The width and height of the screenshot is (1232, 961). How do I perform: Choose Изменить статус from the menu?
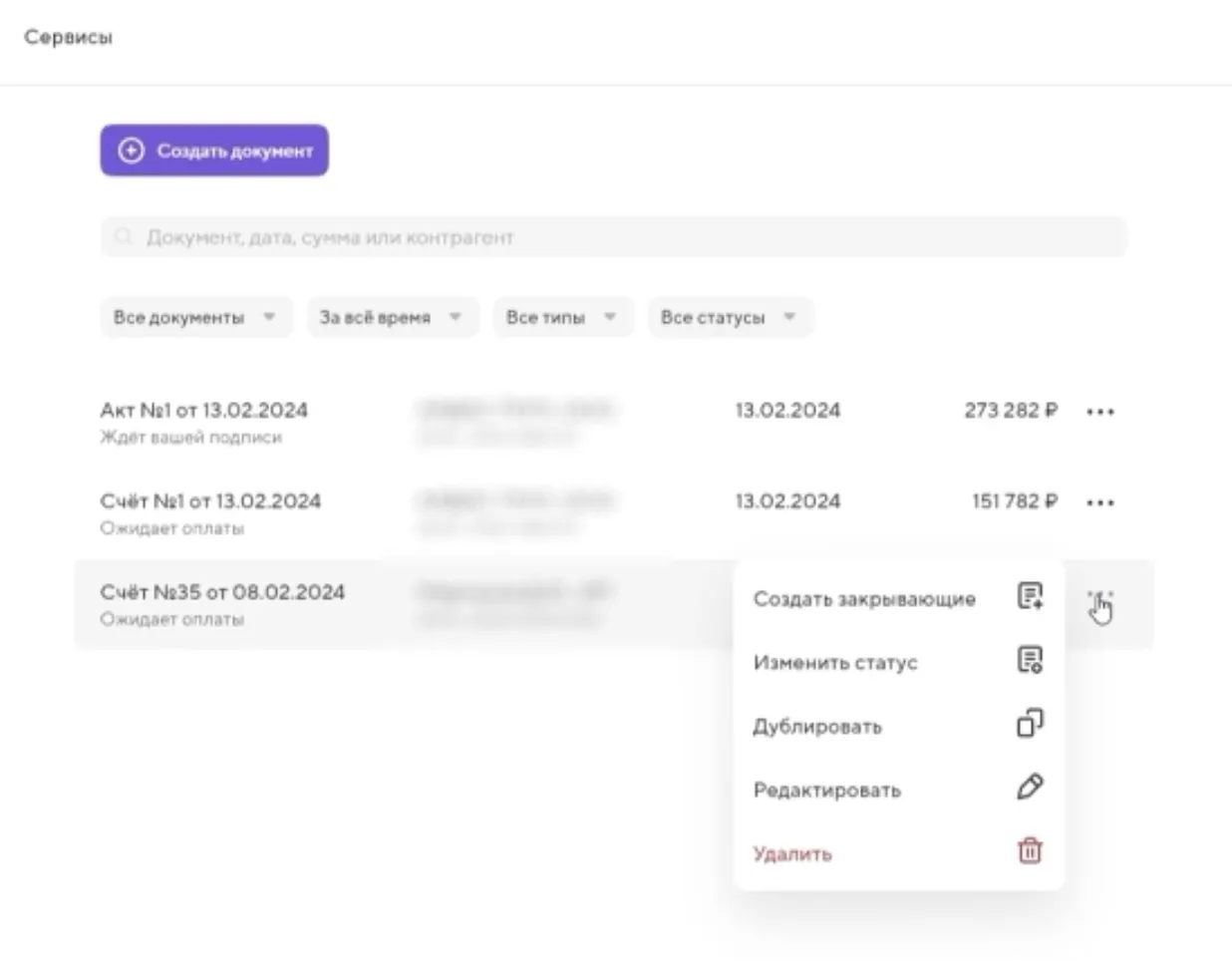click(x=837, y=662)
